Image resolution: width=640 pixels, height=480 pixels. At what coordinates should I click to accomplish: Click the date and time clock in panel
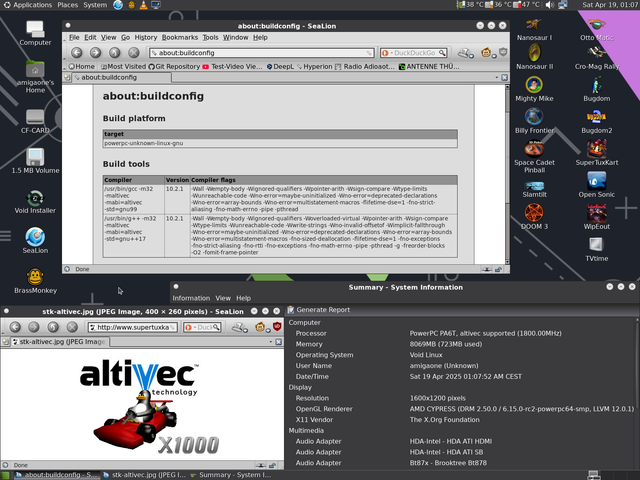tap(610, 5)
